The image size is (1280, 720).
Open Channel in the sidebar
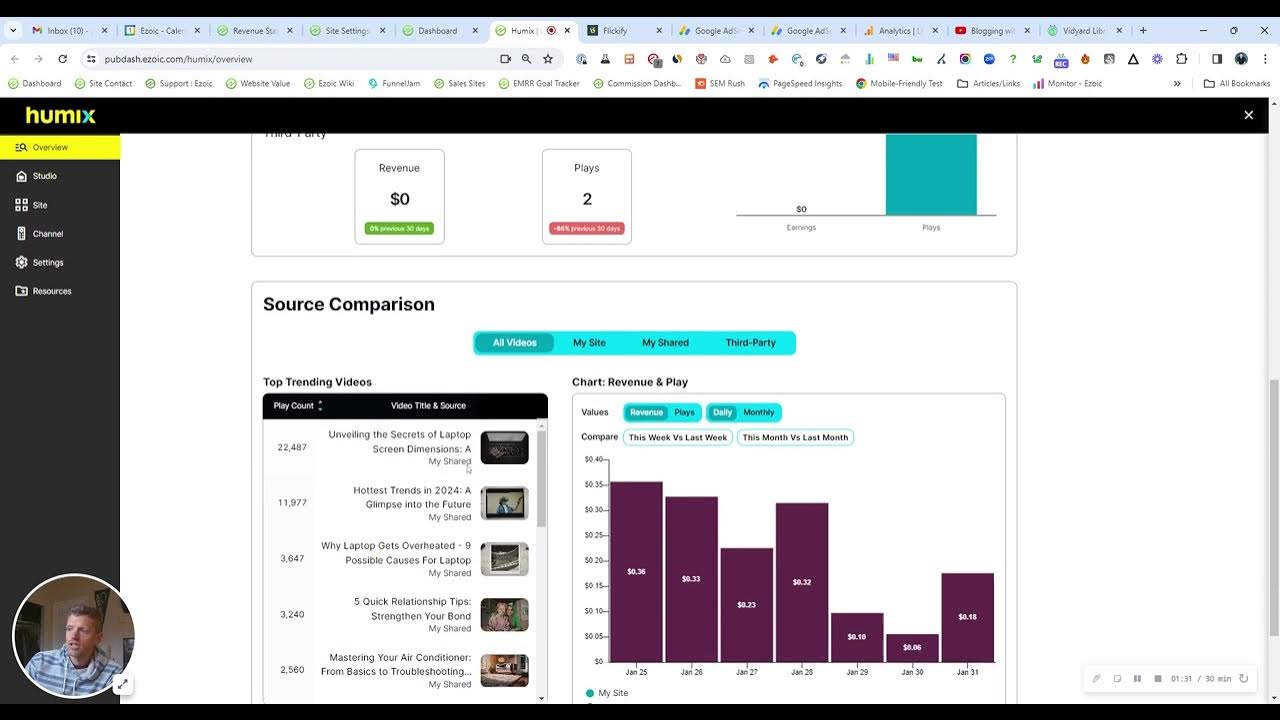40,234
